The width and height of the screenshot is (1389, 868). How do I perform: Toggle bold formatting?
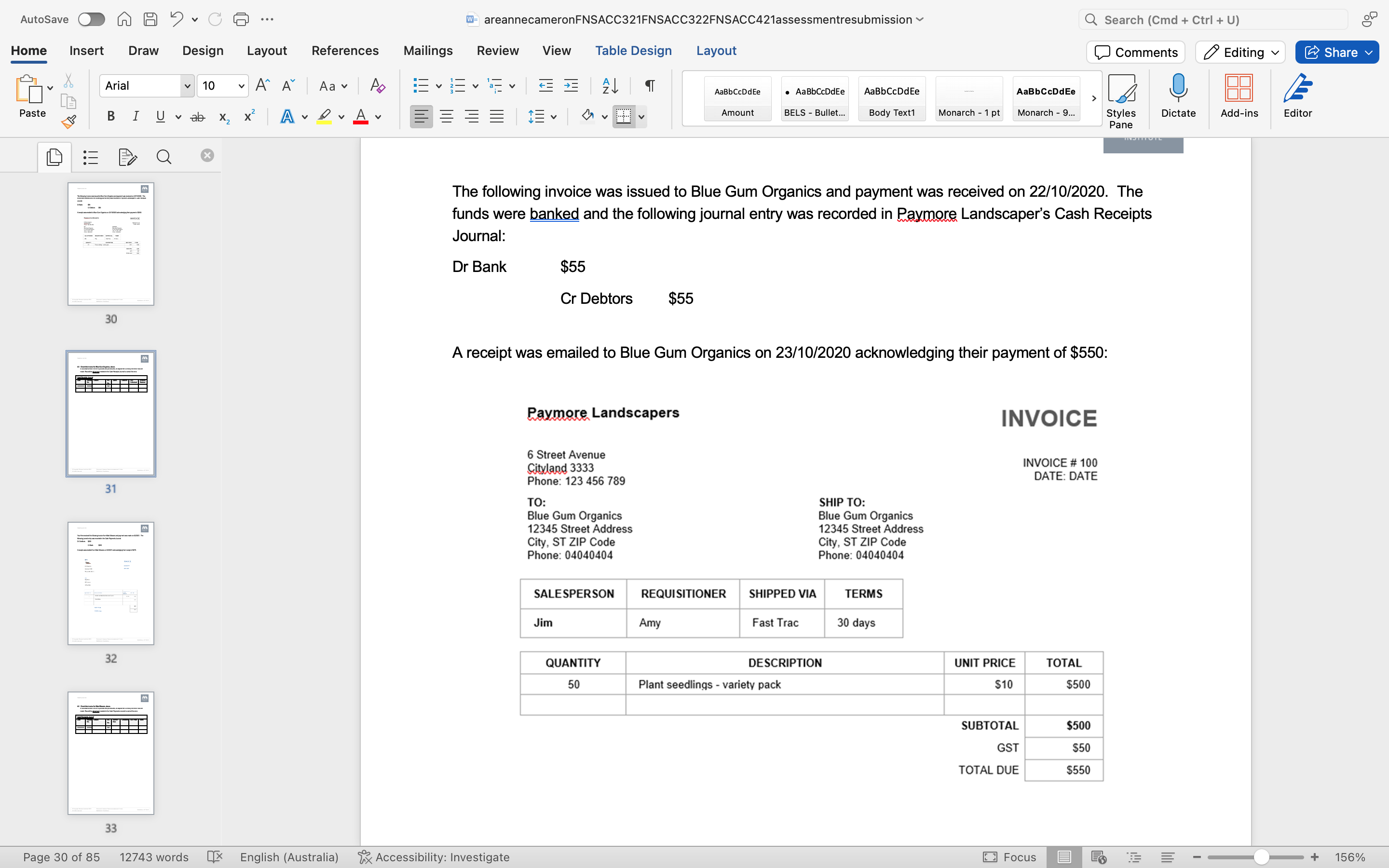[111, 117]
